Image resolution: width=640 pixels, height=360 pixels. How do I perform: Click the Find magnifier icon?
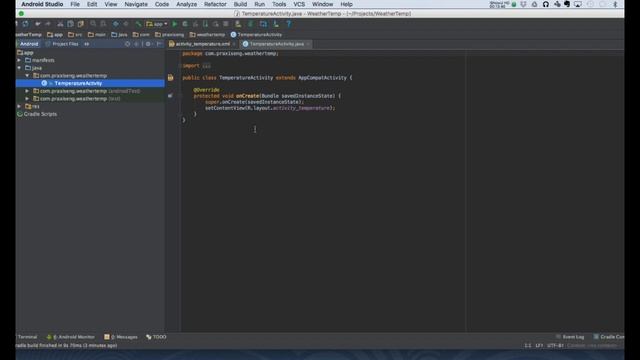(93, 24)
